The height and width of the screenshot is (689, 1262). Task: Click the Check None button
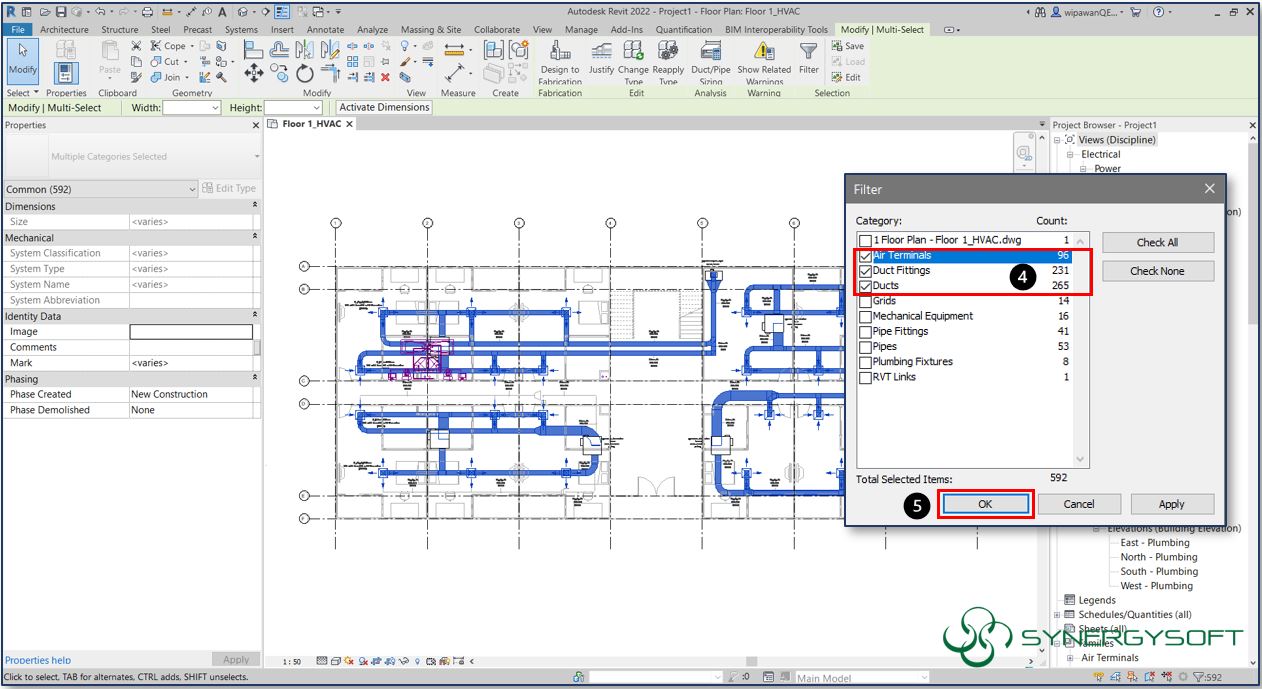click(1157, 270)
